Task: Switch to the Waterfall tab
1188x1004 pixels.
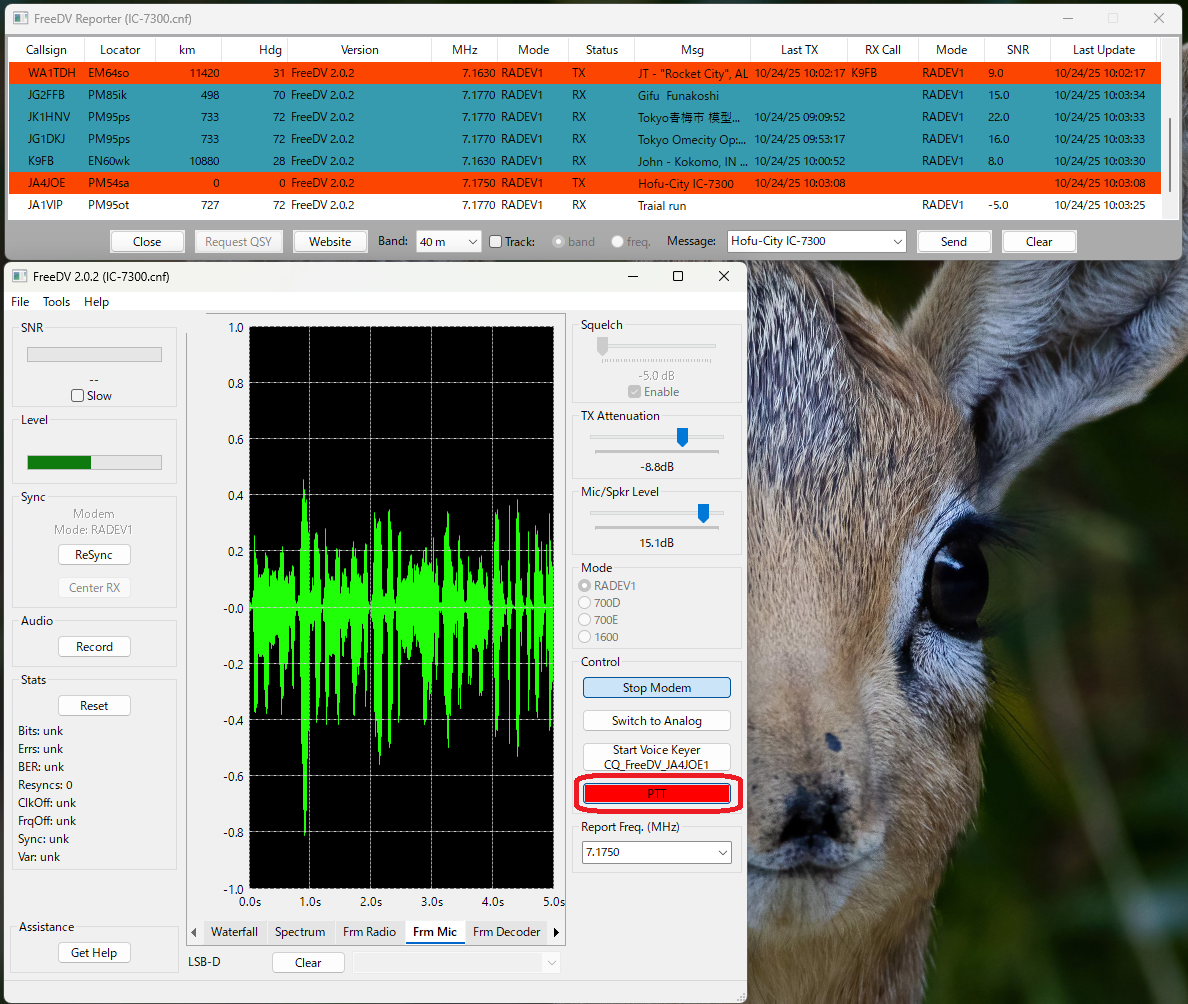Action: pyautogui.click(x=234, y=932)
